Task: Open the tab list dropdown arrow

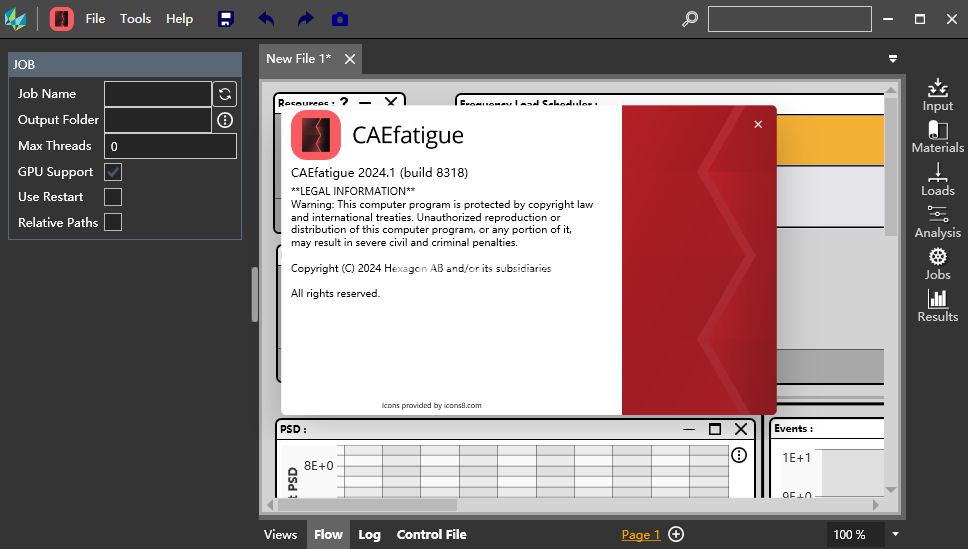Action: (893, 59)
